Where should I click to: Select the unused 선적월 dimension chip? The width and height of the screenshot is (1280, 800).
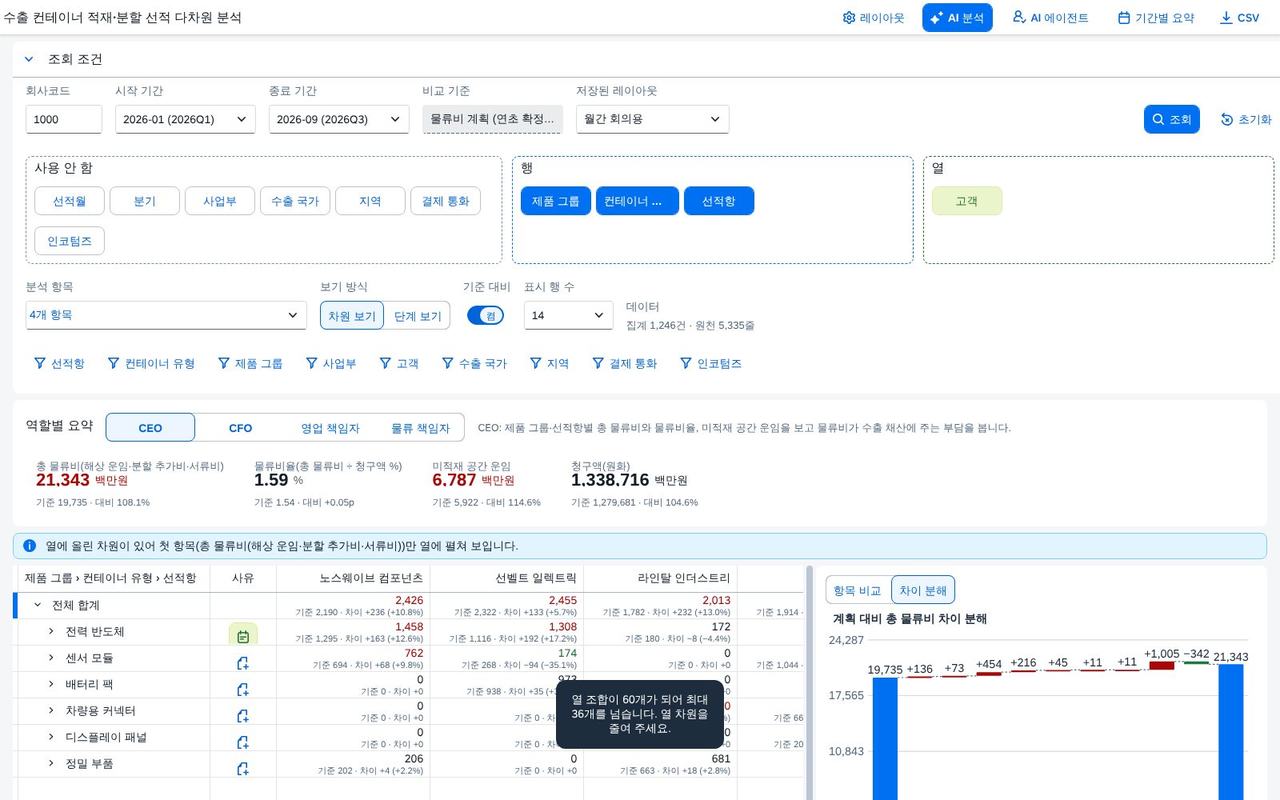69,201
